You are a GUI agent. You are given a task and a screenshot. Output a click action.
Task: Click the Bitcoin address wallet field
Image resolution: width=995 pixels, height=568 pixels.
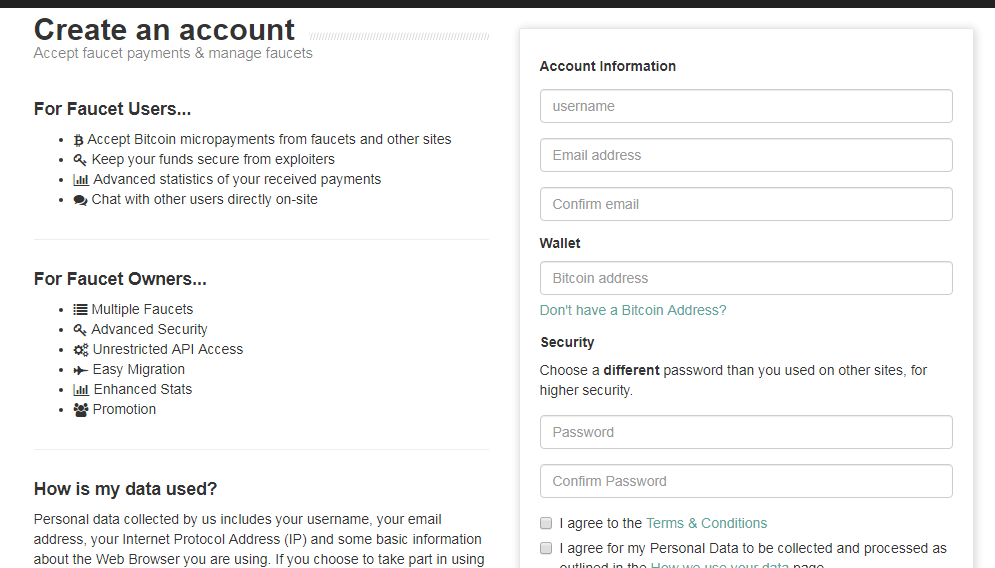(x=746, y=278)
